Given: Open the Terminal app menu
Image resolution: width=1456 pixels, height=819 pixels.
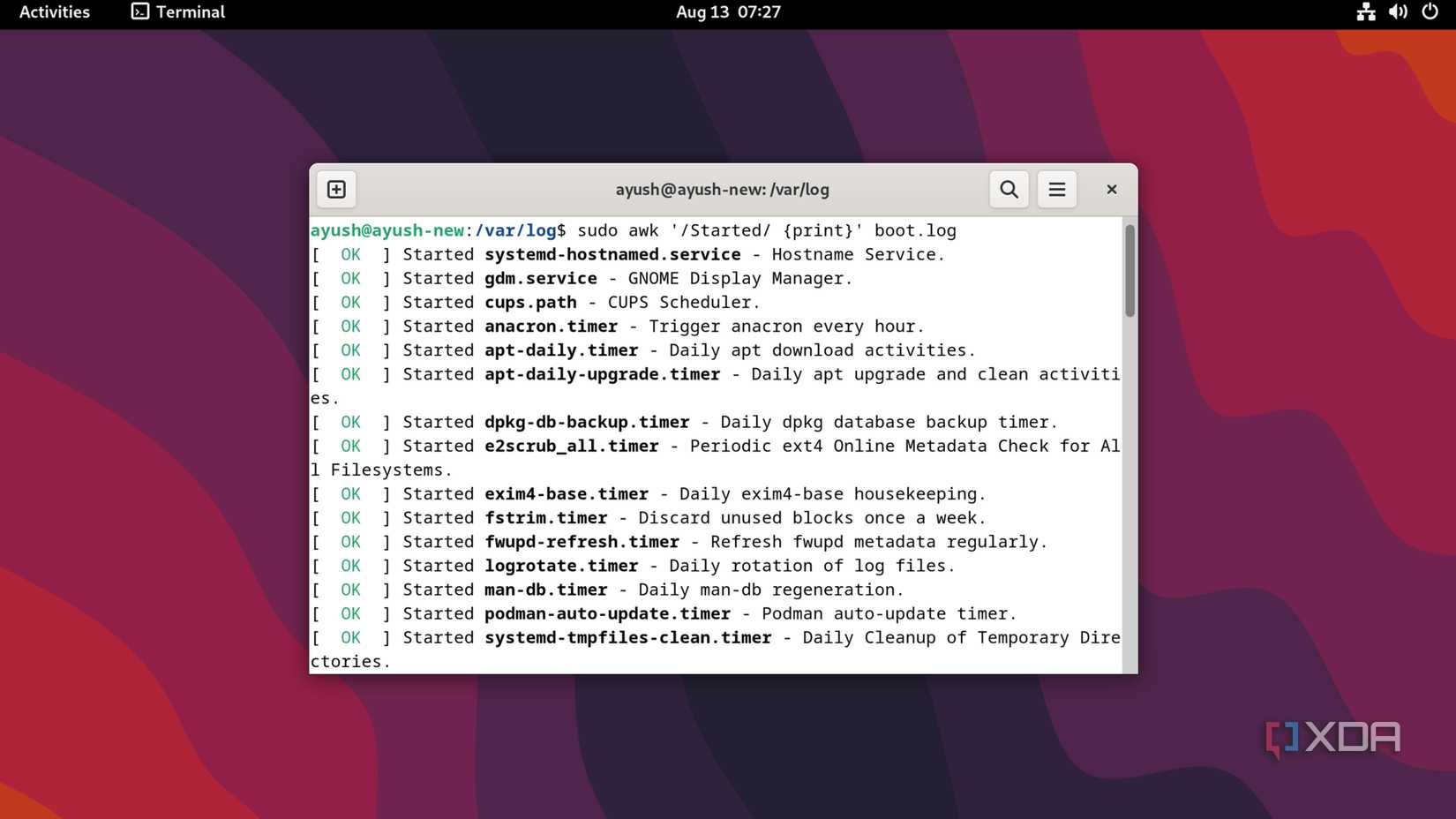Looking at the screenshot, I should (x=176, y=12).
